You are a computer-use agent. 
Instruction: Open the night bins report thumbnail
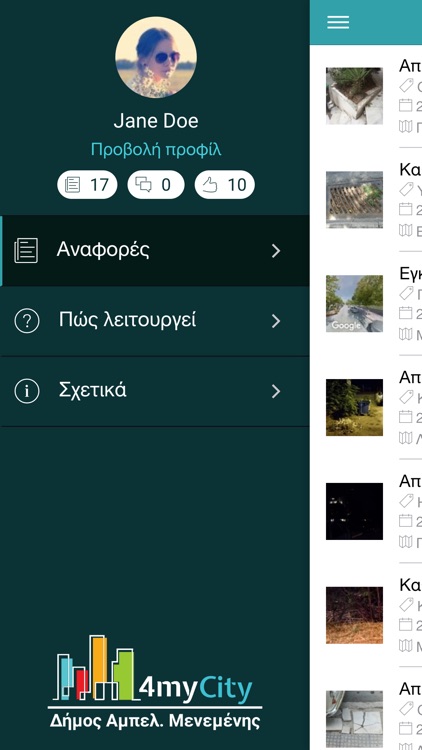tap(354, 407)
